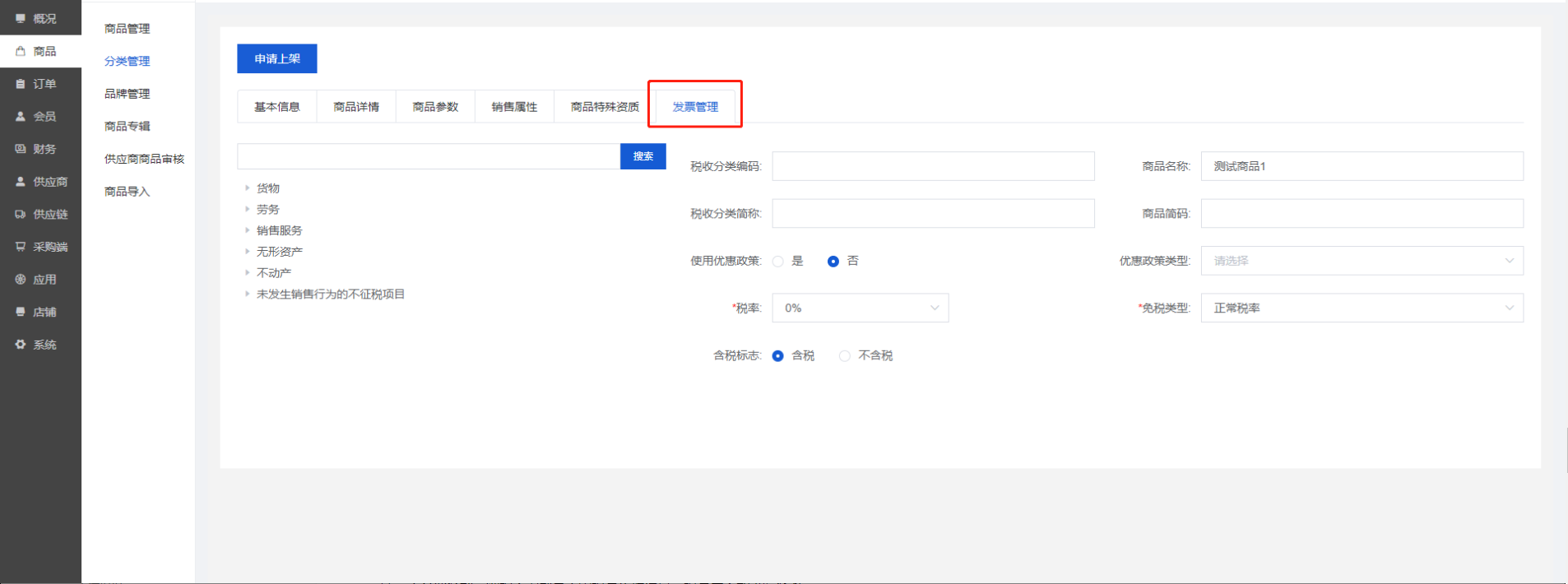This screenshot has width=1568, height=584.
Task: Open the 税率 dropdown showing 0%
Action: coord(860,308)
